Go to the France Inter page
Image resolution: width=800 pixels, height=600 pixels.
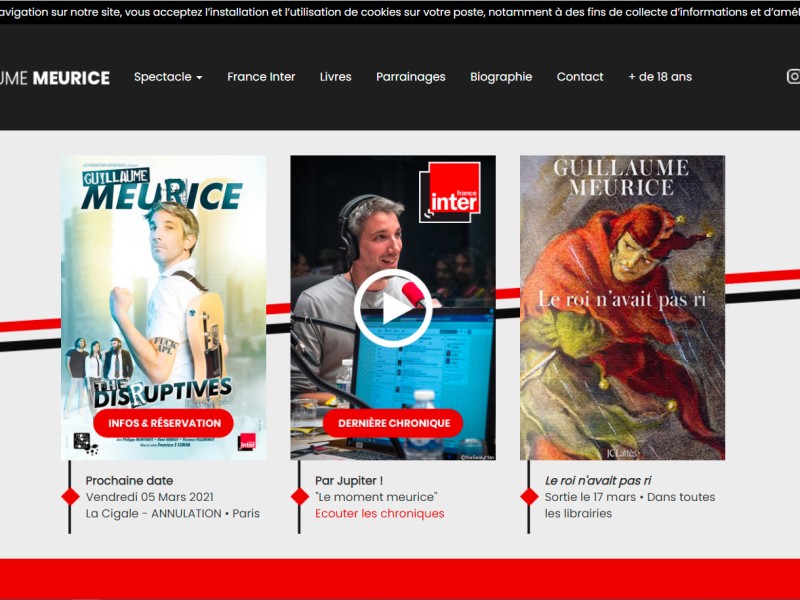click(x=261, y=77)
